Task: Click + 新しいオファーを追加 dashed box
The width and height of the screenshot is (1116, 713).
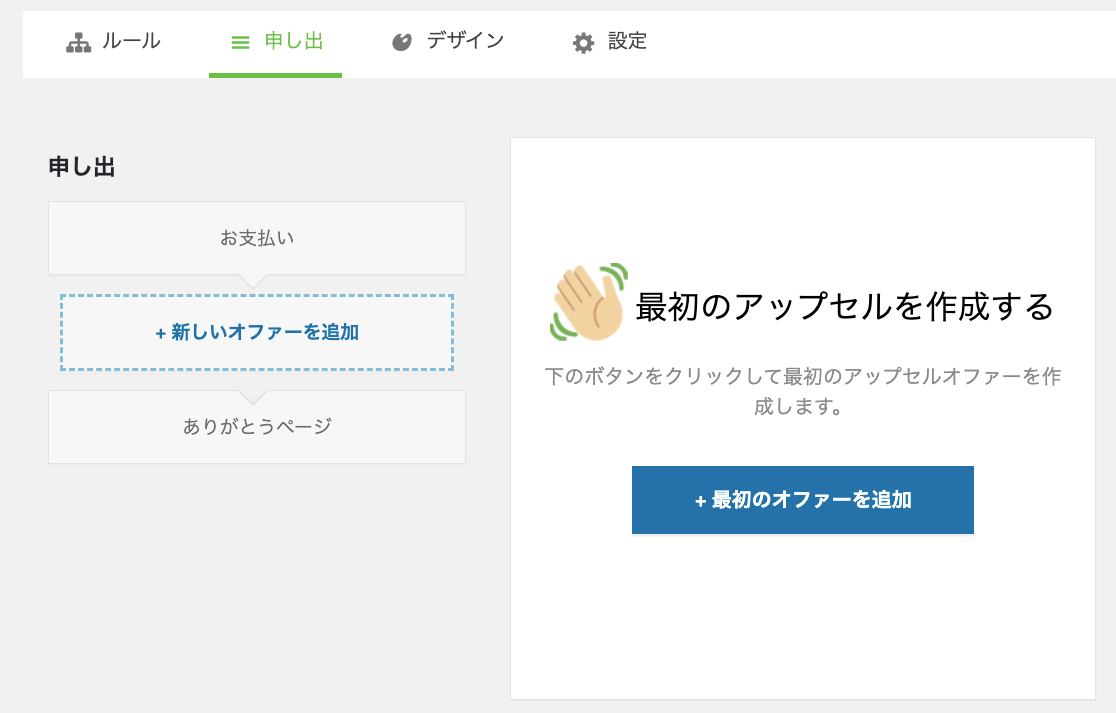Action: 257,332
